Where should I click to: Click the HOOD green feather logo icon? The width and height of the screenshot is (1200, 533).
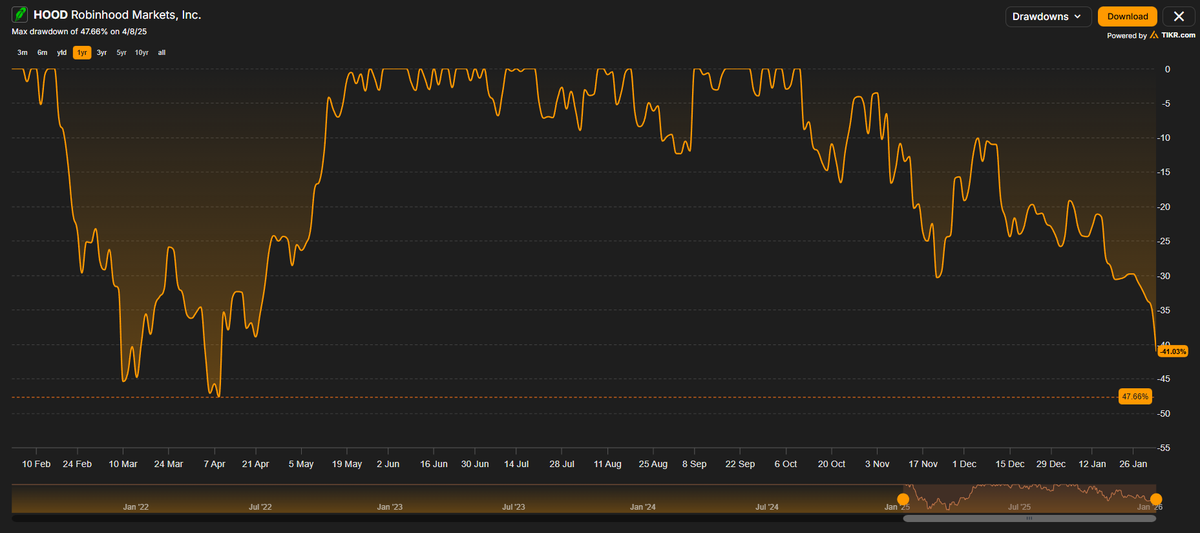(19, 15)
